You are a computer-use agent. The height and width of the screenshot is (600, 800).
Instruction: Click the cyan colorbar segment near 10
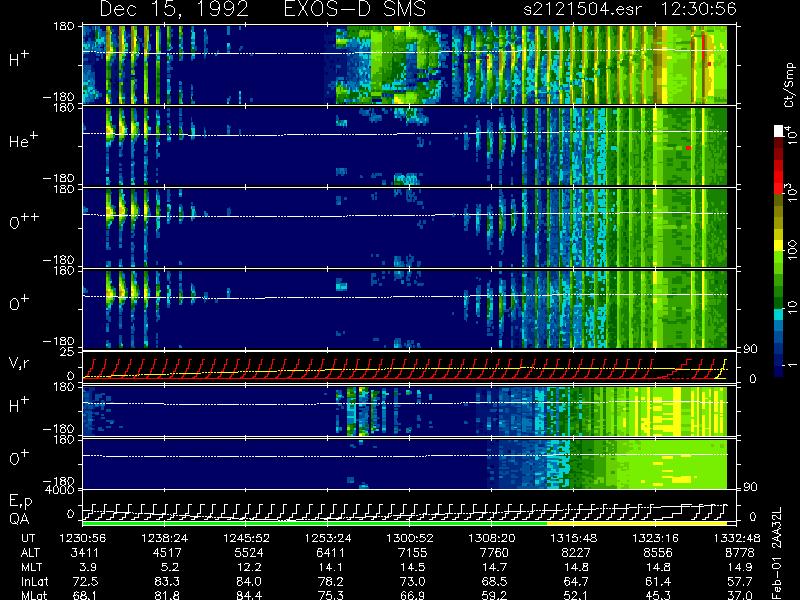(779, 313)
